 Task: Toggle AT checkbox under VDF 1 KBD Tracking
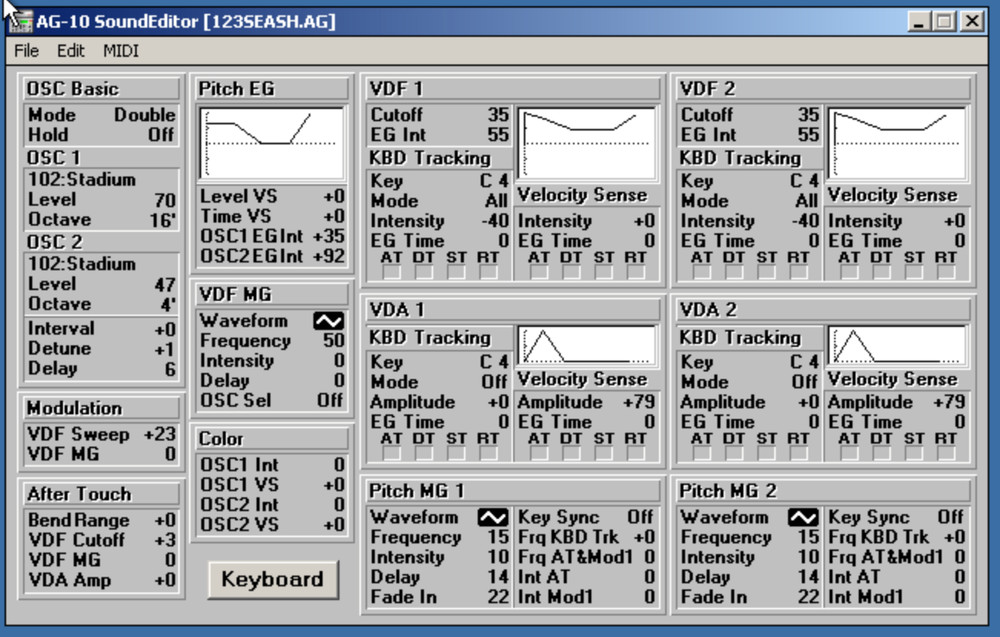[392, 273]
